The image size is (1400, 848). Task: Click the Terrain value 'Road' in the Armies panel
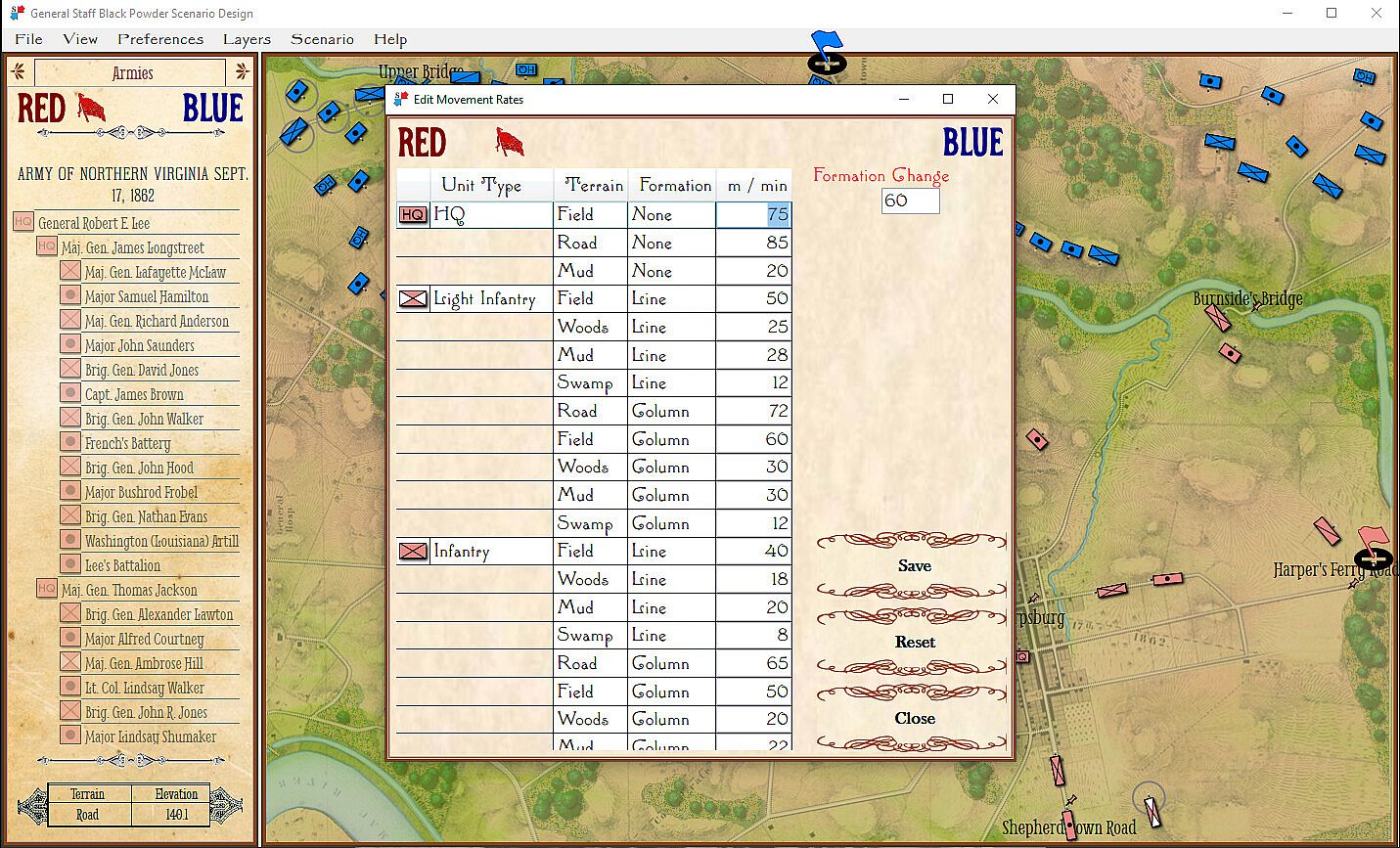87,814
